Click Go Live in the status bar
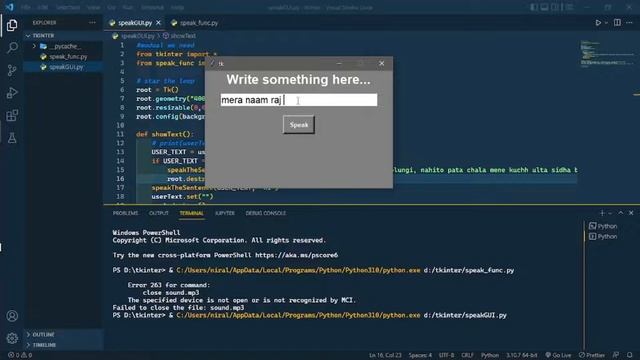Image resolution: width=640 pixels, height=360 pixels. 558,355
